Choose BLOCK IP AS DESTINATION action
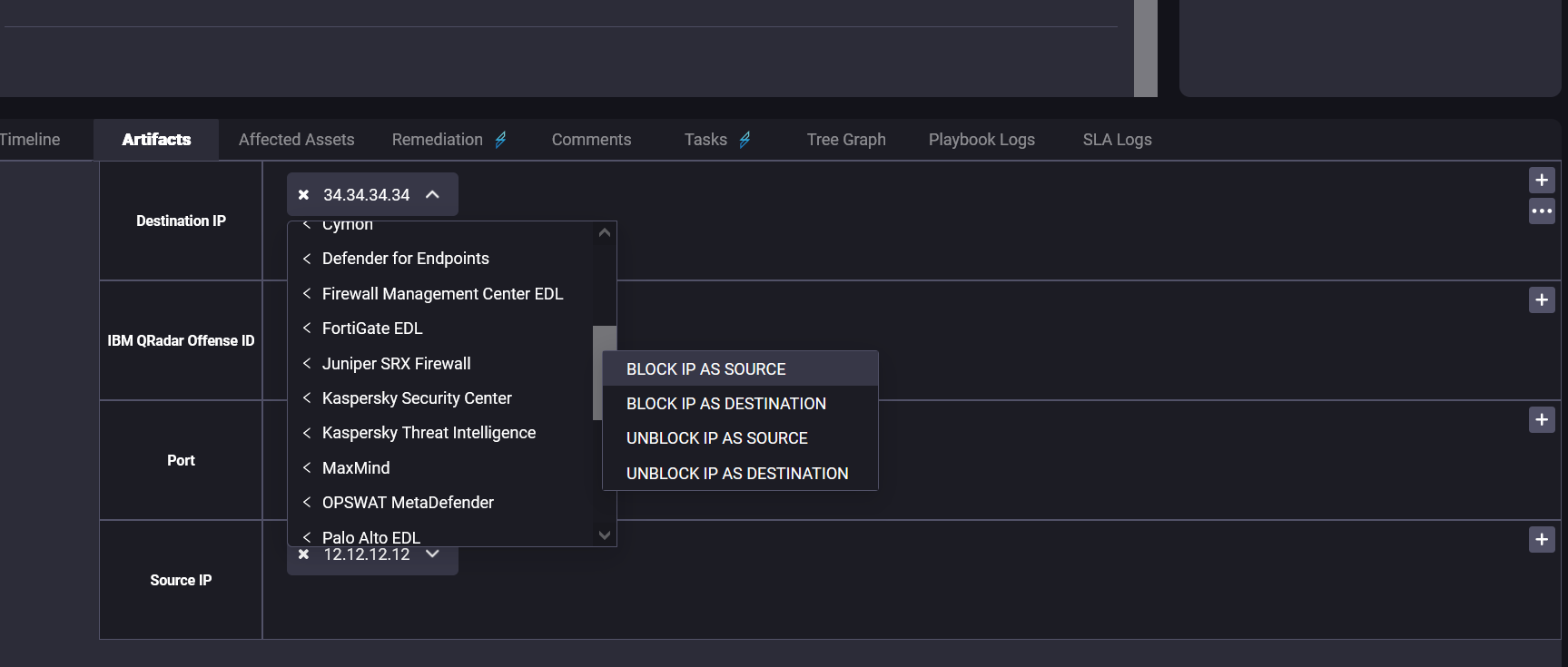 pyautogui.click(x=740, y=404)
